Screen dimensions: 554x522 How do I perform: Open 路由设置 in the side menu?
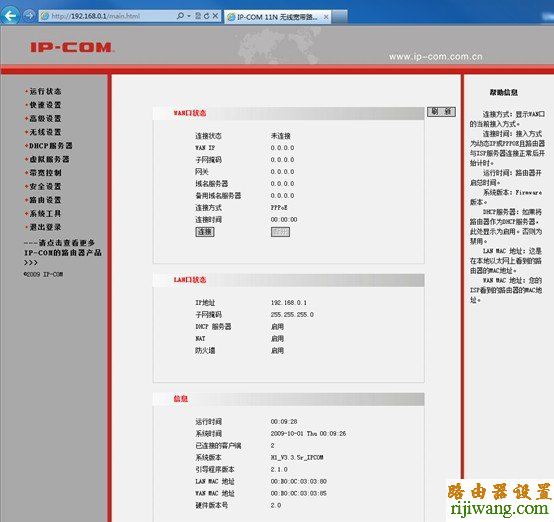pos(45,200)
